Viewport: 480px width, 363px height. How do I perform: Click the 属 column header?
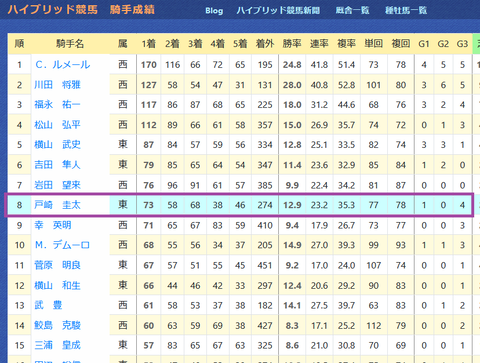pos(123,44)
